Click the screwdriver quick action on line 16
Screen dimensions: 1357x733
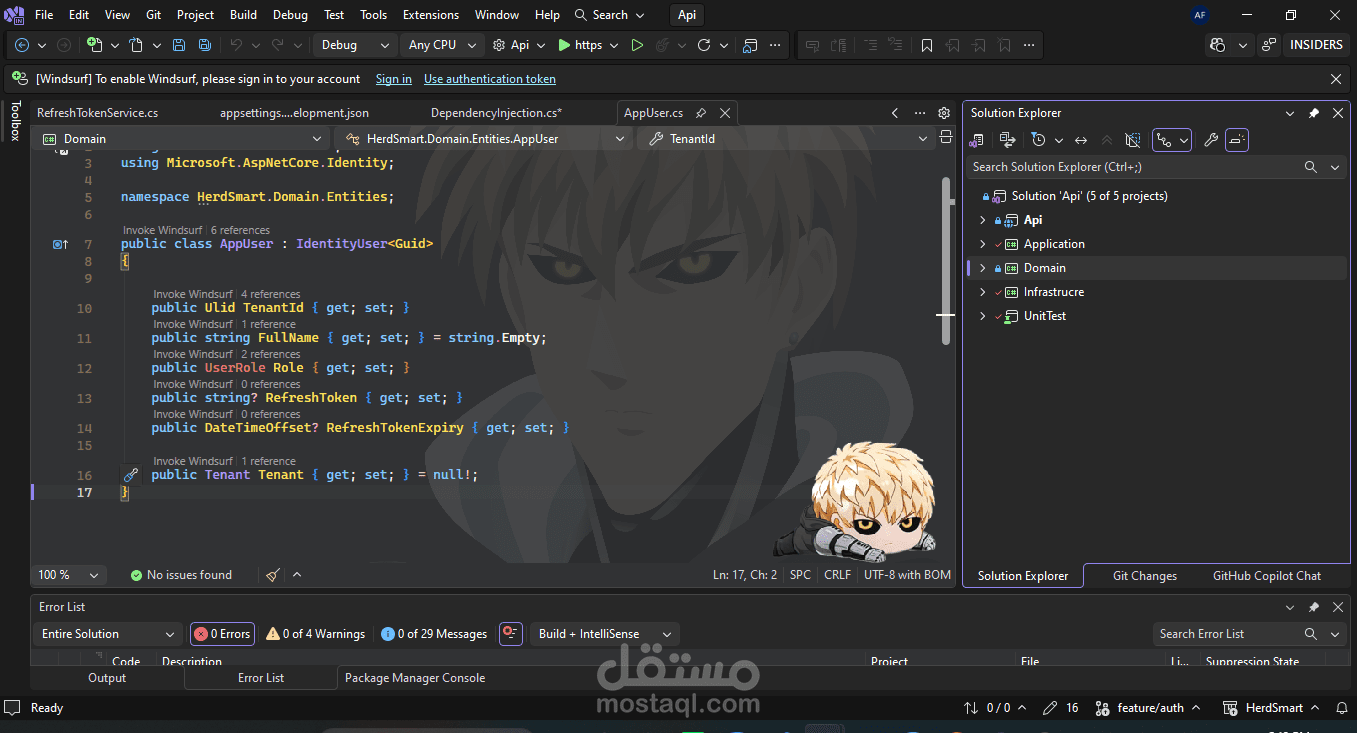pyautogui.click(x=130, y=475)
